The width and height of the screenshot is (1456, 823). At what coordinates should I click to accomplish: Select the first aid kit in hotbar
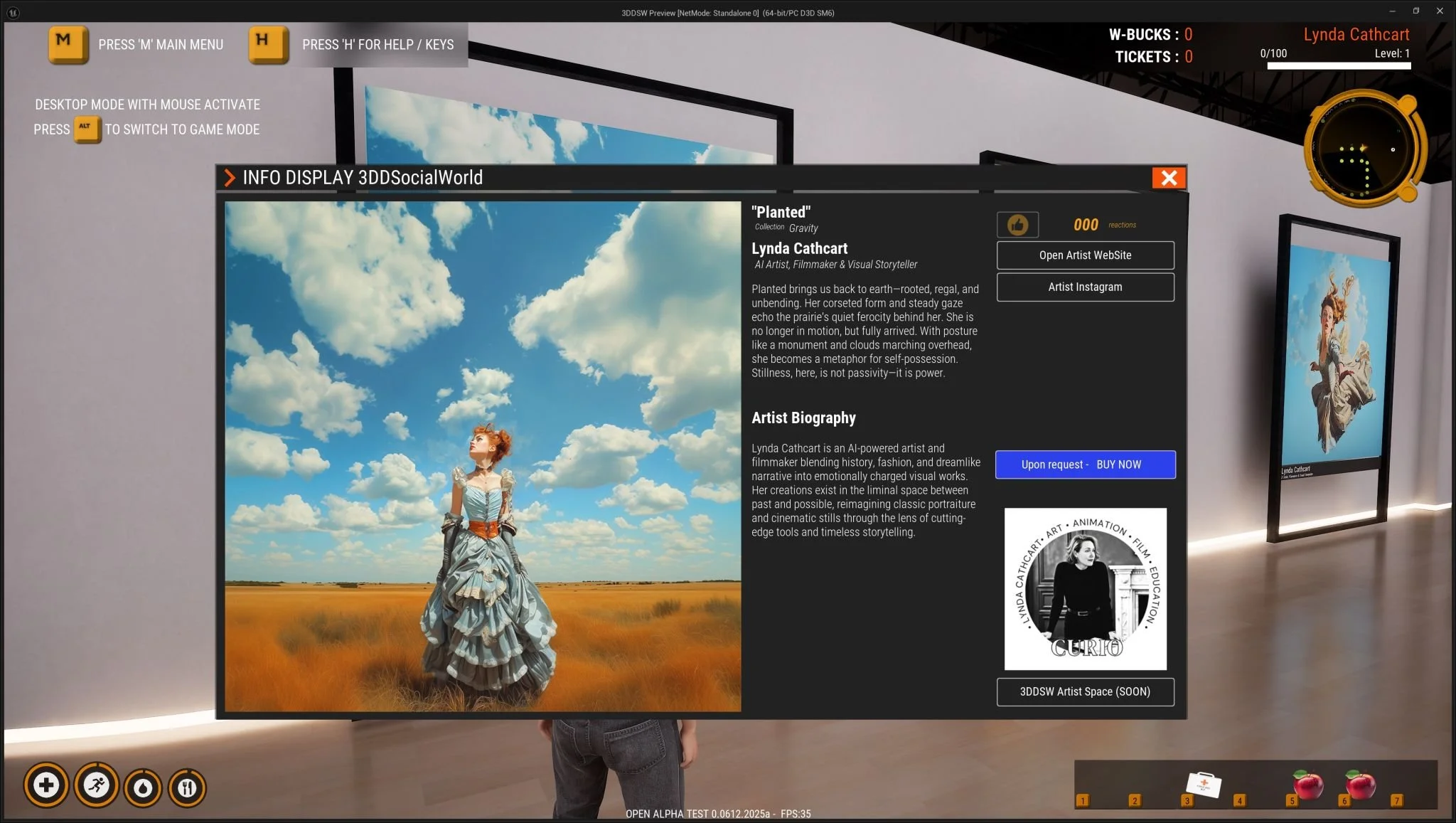(x=1204, y=785)
